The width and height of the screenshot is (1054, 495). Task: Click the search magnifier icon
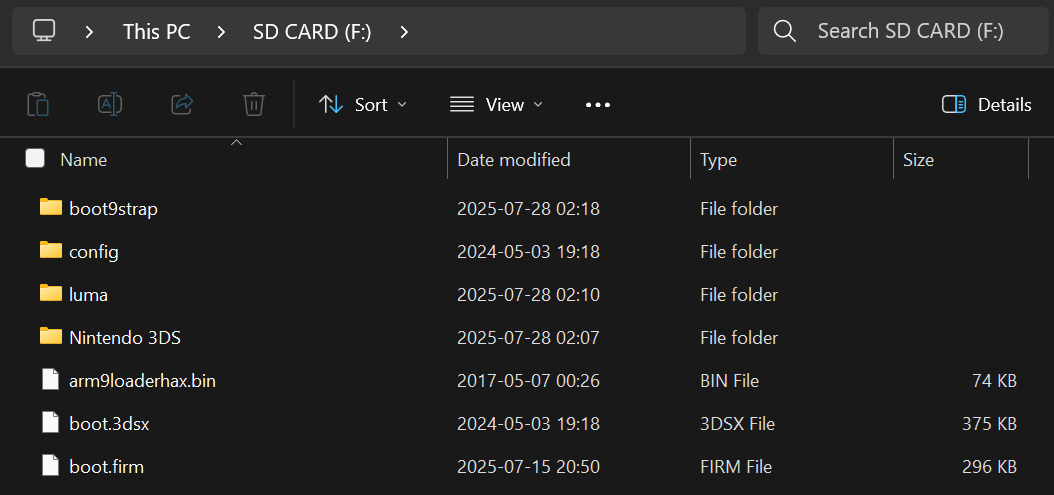pos(785,31)
